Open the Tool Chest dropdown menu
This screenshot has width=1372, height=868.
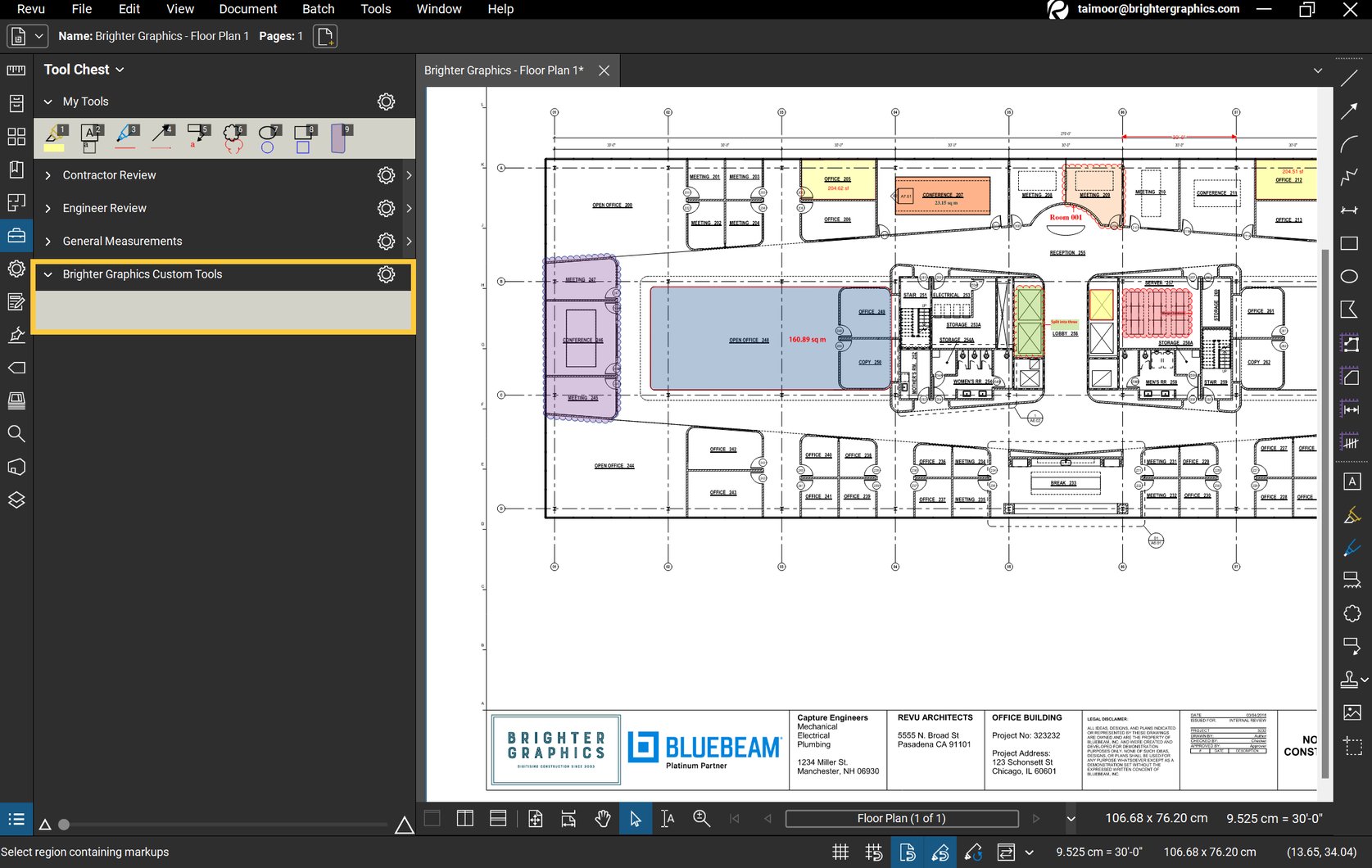120,69
